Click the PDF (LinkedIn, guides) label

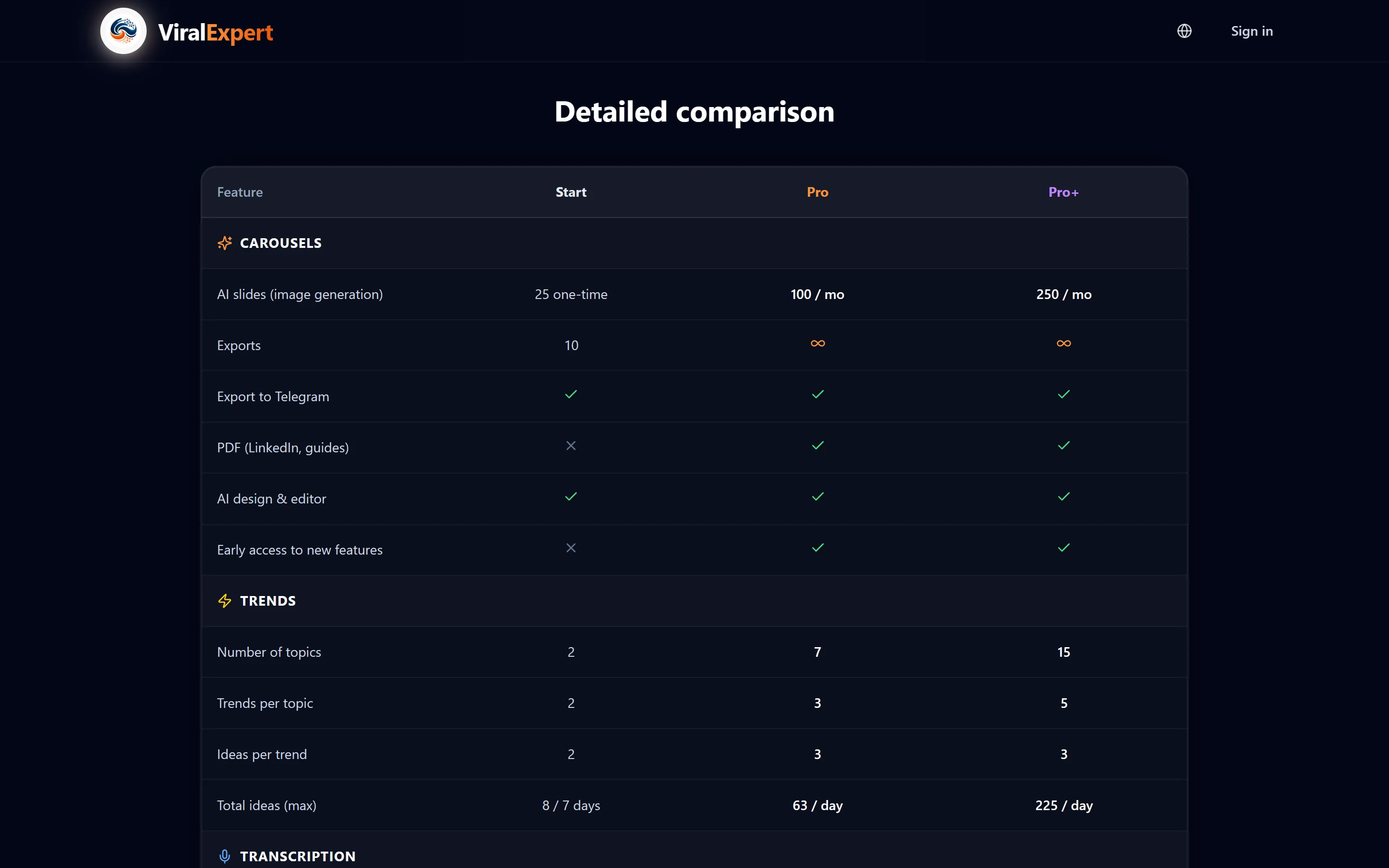[283, 448]
